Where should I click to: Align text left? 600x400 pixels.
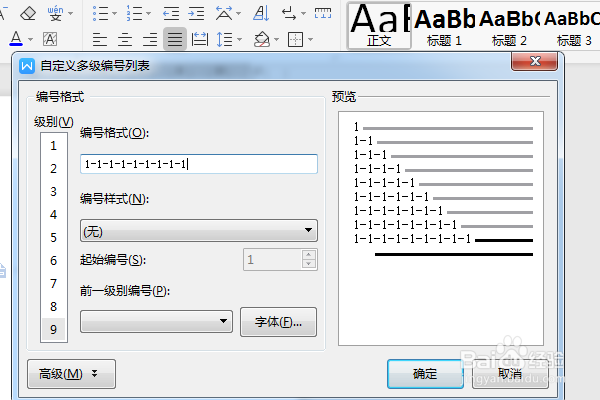tap(100, 39)
